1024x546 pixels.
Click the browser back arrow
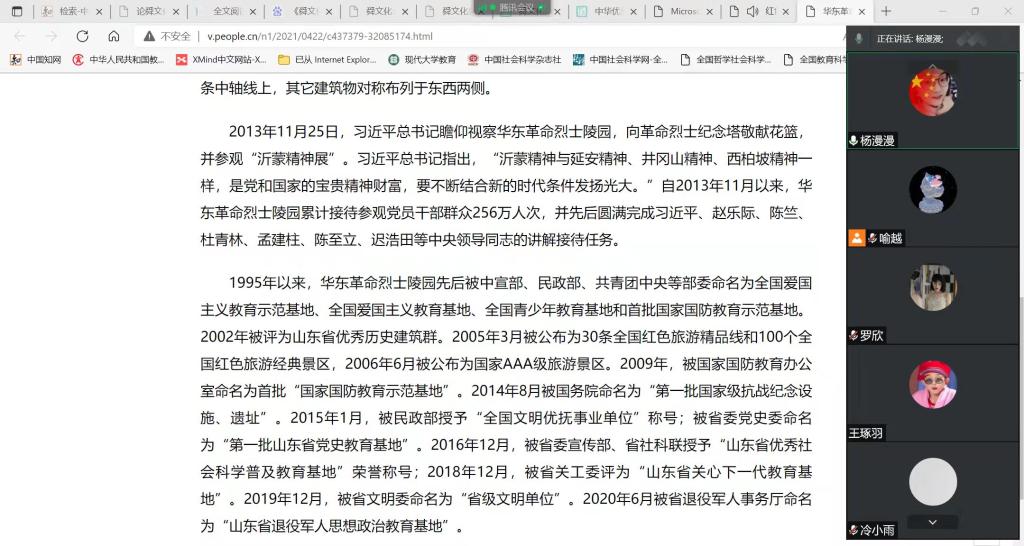pyautogui.click(x=20, y=36)
